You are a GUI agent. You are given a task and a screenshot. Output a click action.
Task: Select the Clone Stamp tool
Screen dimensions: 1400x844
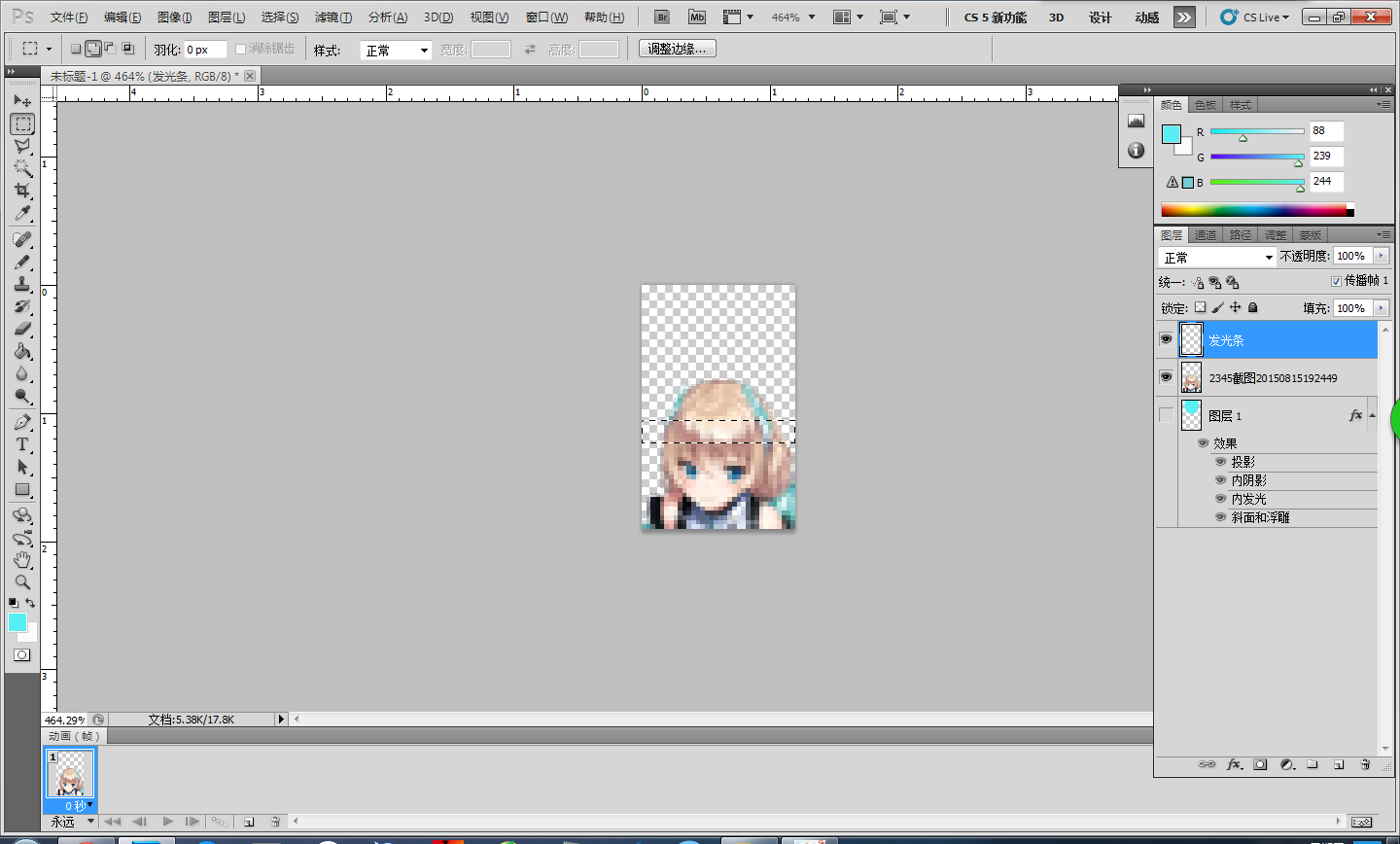pos(22,284)
